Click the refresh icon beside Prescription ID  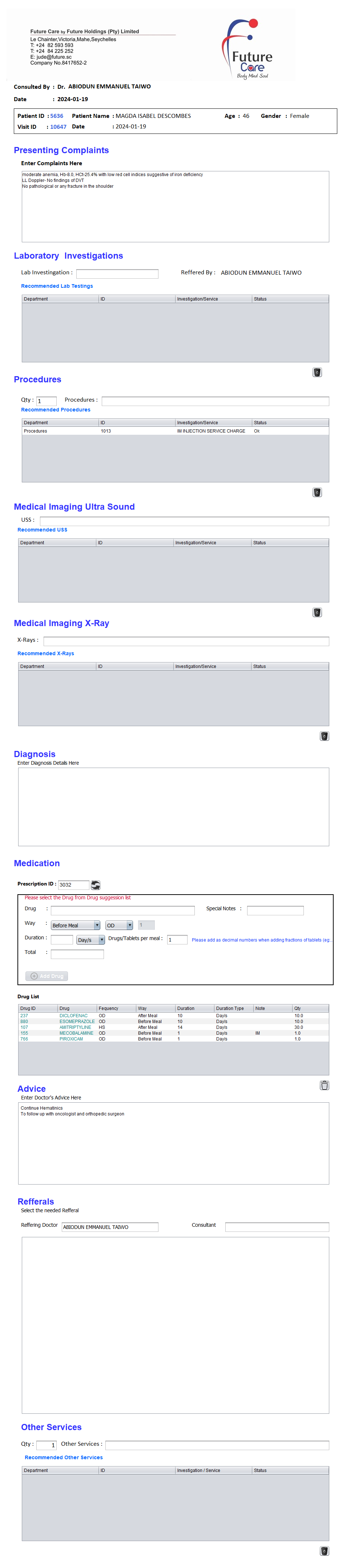pyautogui.click(x=96, y=884)
